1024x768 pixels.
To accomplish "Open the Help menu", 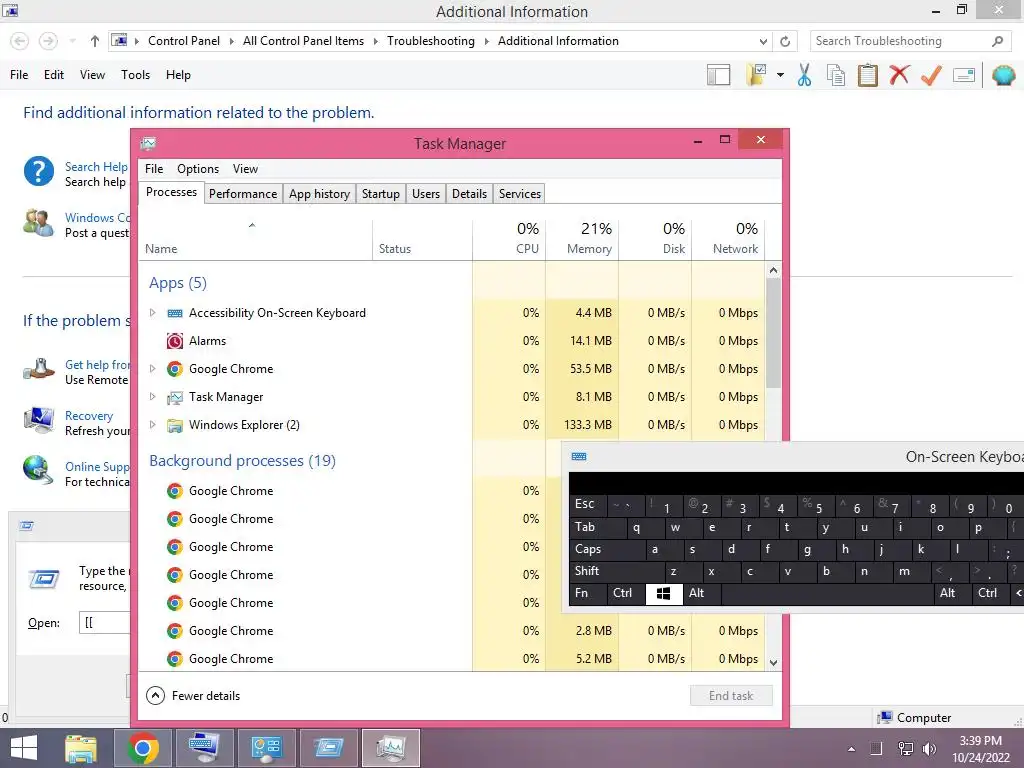I will [x=178, y=74].
